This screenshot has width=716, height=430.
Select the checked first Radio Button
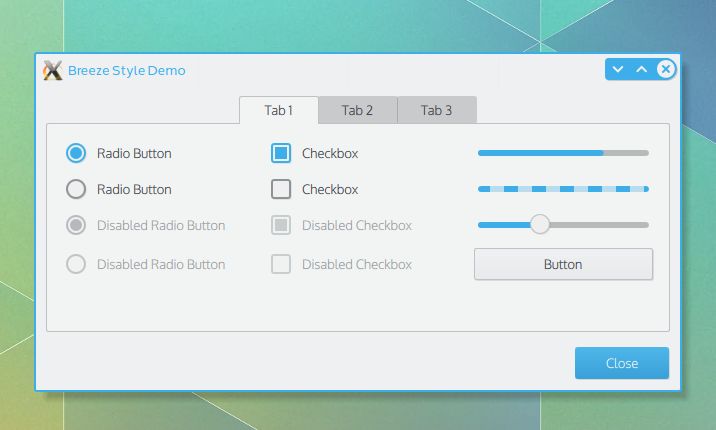pyautogui.click(x=76, y=153)
